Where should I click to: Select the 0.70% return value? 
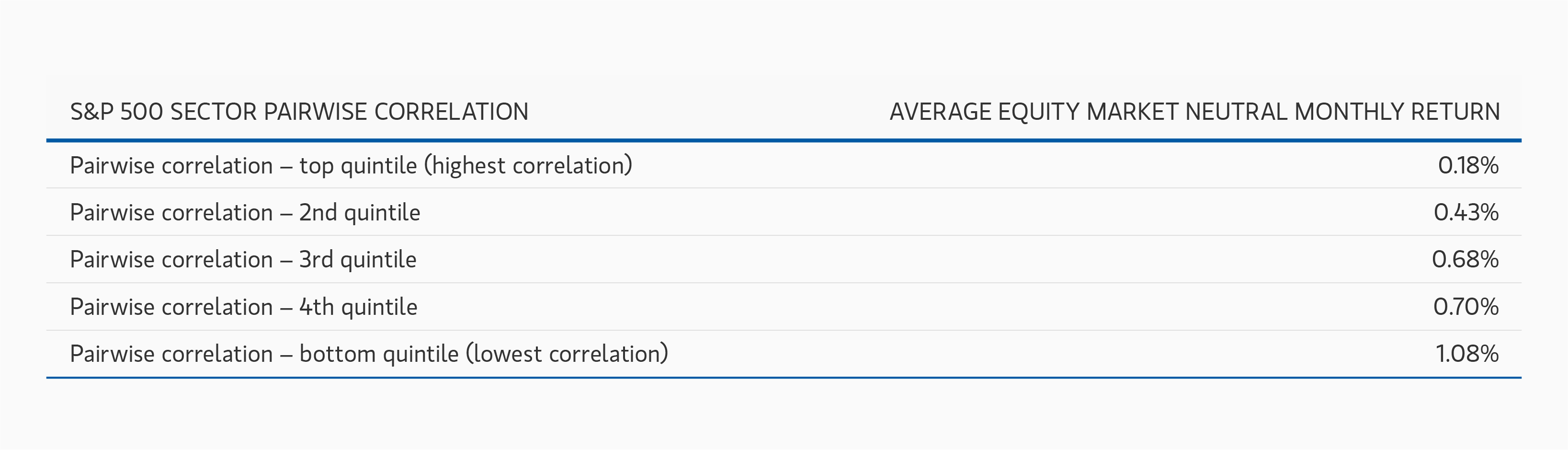click(1466, 307)
